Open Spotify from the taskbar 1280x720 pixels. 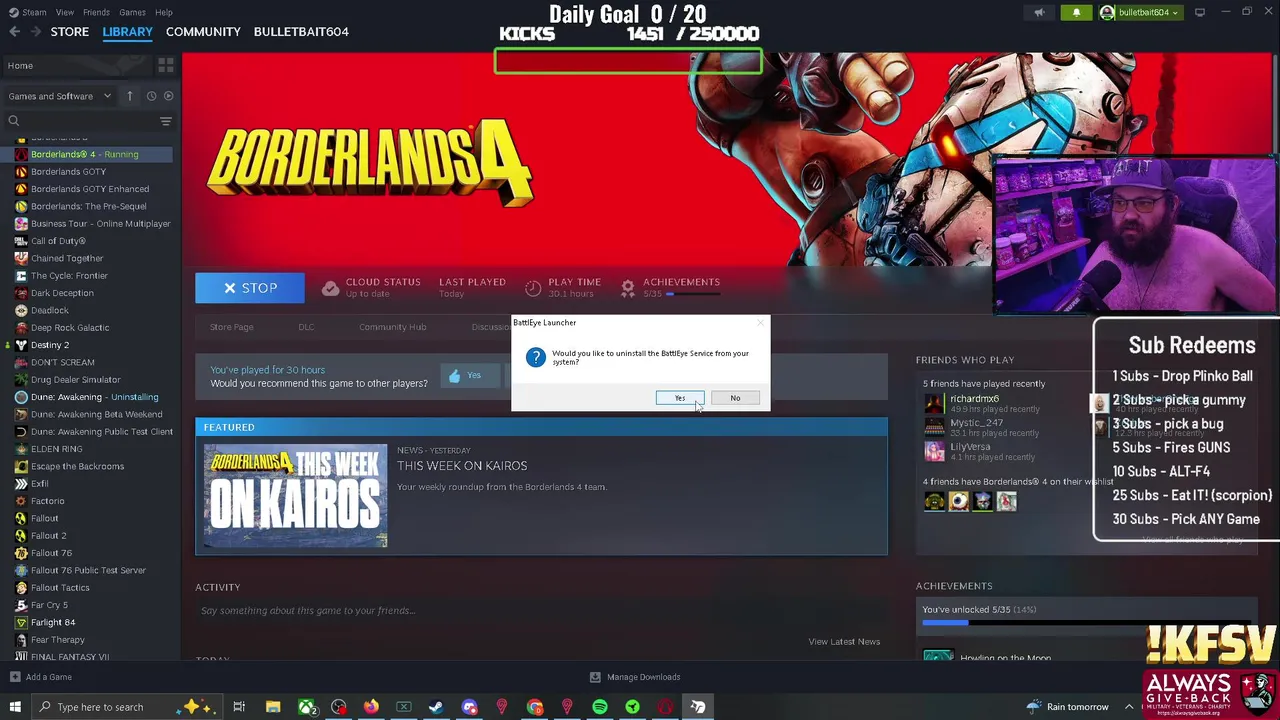coord(600,707)
